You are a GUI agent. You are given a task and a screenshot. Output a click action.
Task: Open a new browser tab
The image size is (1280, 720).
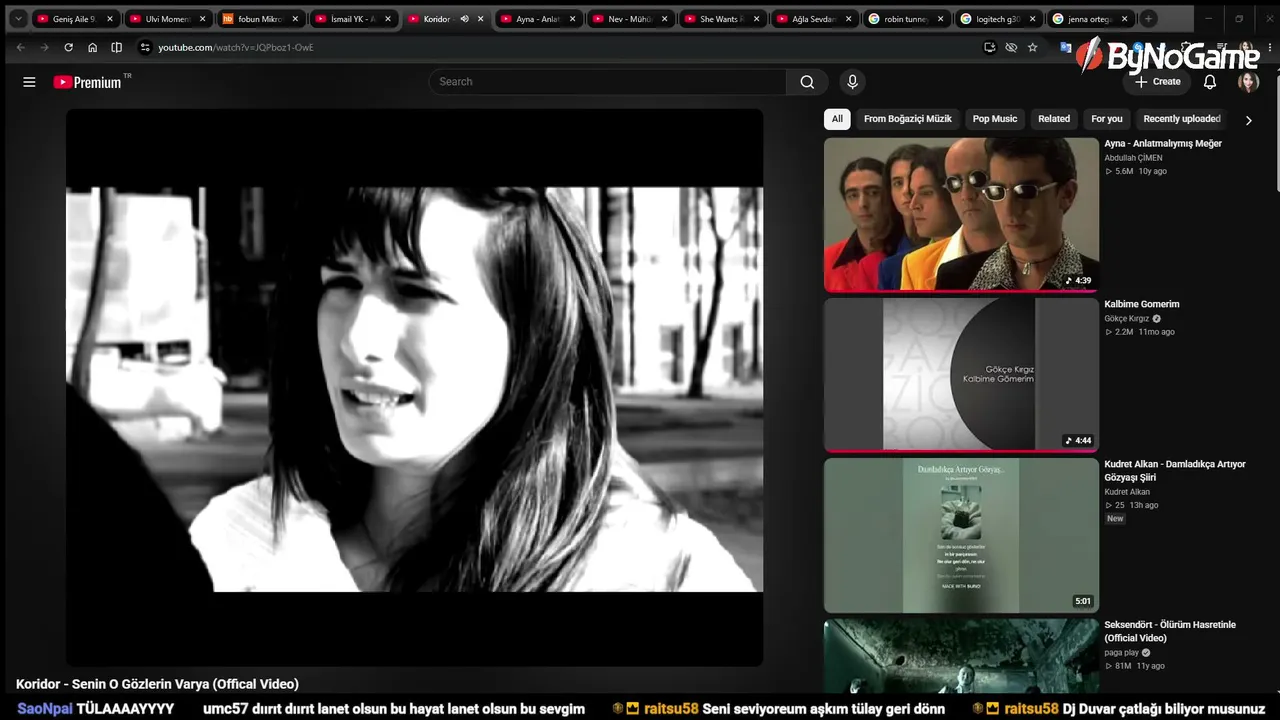(x=1148, y=19)
